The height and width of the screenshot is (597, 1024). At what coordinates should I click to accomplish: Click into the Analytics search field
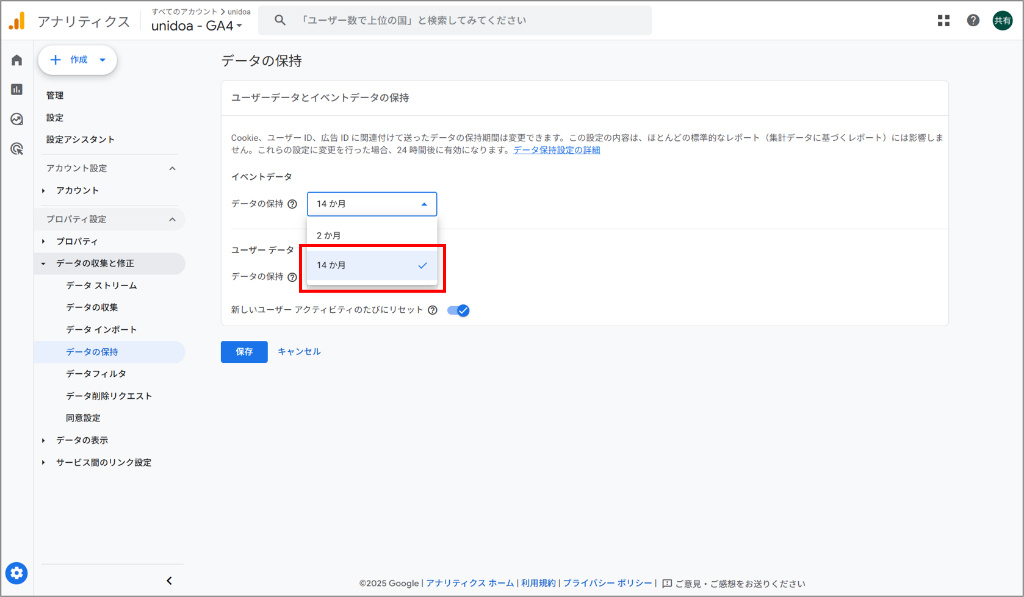pos(455,20)
